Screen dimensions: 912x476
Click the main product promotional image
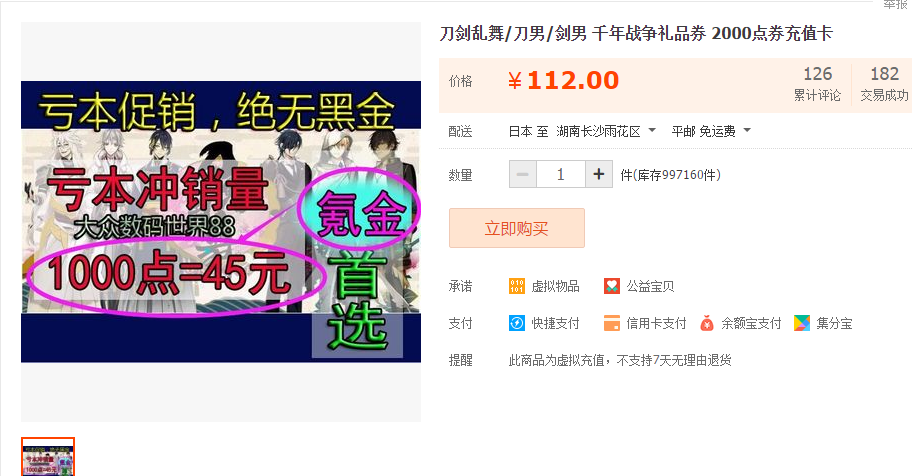[x=221, y=222]
